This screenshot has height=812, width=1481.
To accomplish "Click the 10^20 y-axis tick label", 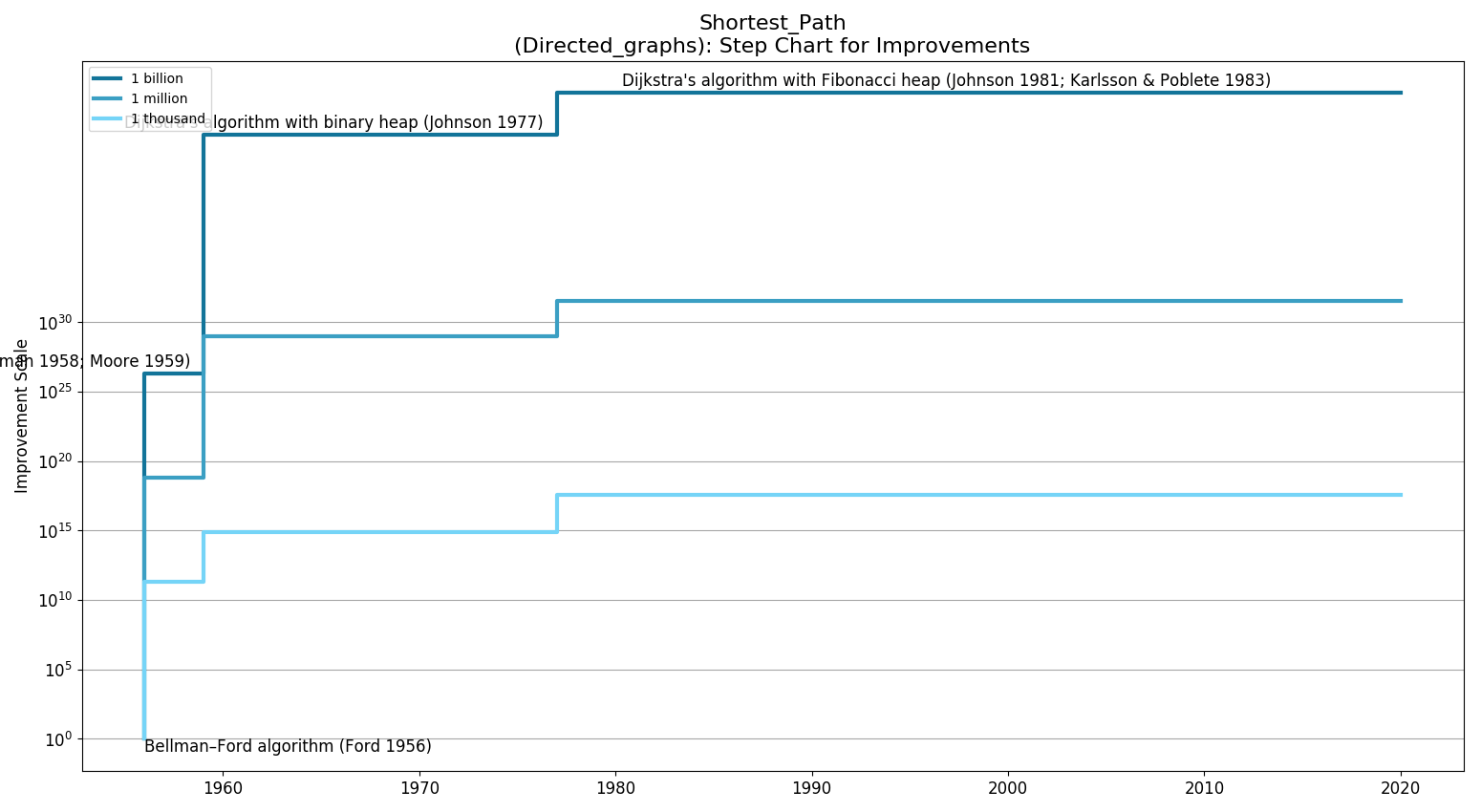I will coord(55,461).
